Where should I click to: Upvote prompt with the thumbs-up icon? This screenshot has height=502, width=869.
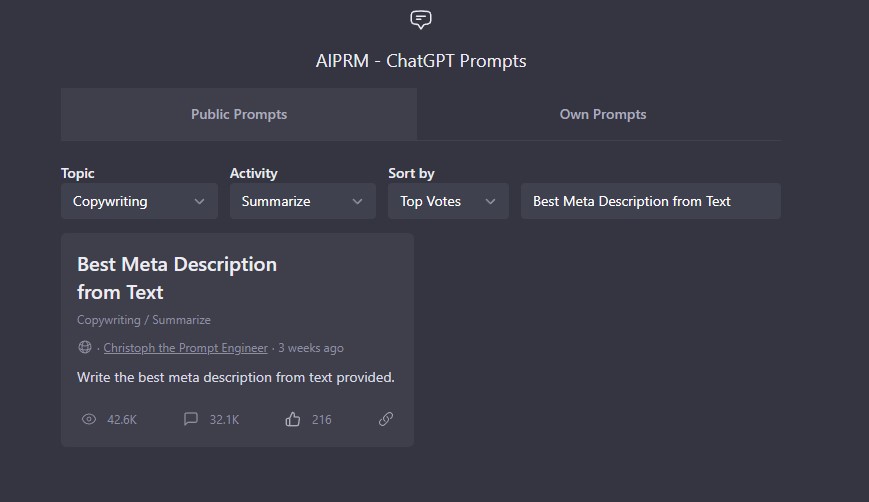coord(293,419)
